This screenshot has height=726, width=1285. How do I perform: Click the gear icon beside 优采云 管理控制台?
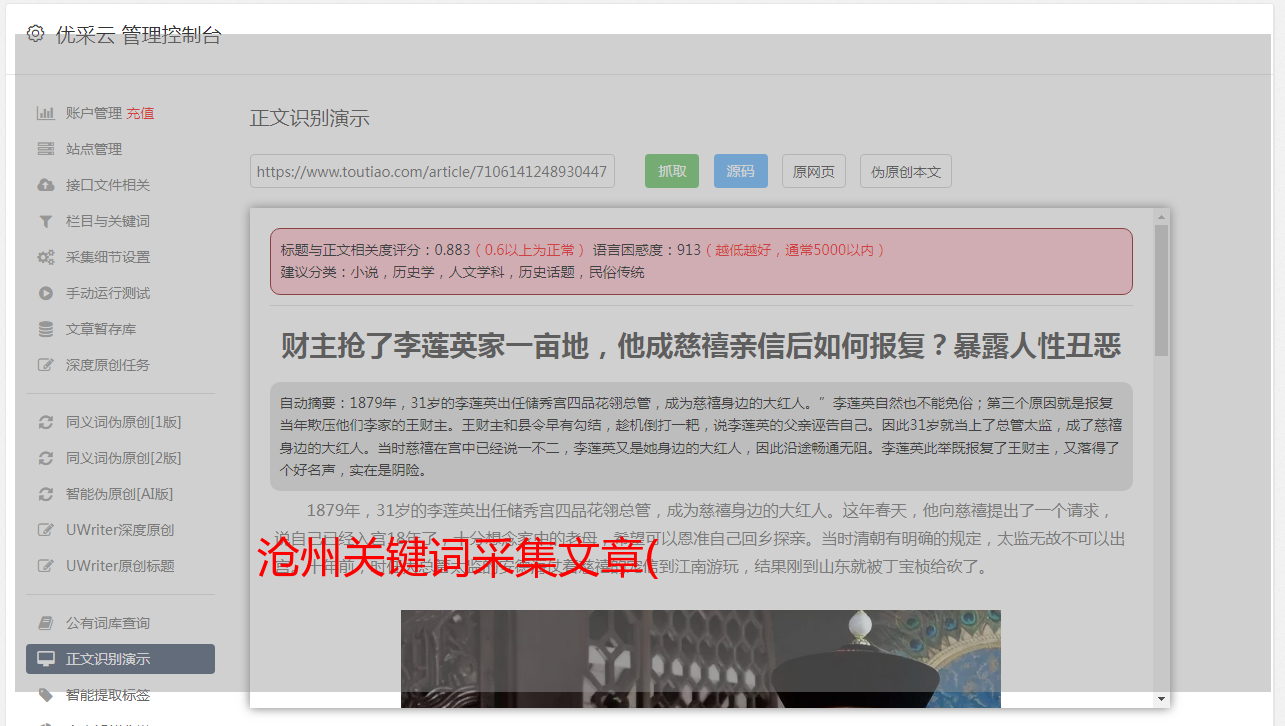[36, 33]
